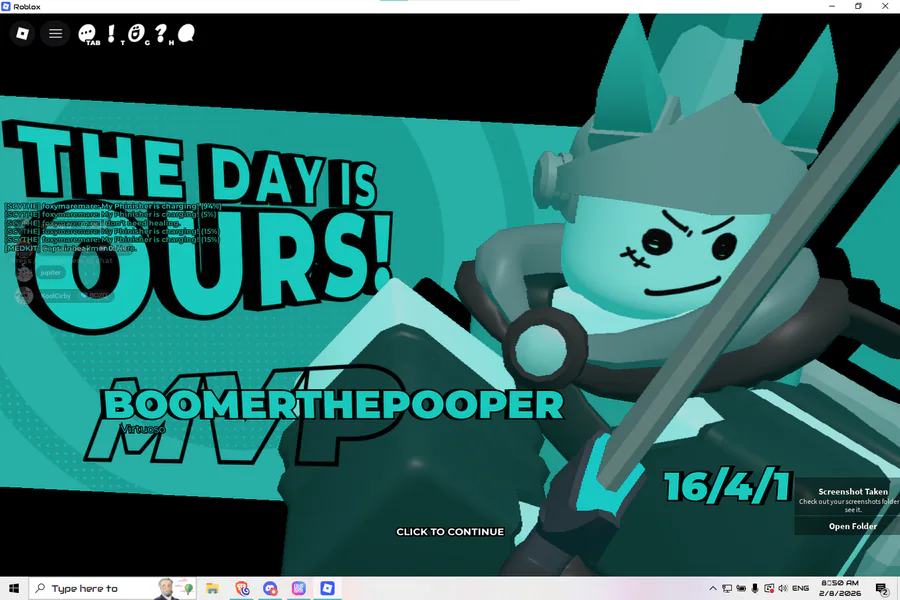Click the screen recording tray icon
Screen dimensions: 900x600
[x=769, y=588]
